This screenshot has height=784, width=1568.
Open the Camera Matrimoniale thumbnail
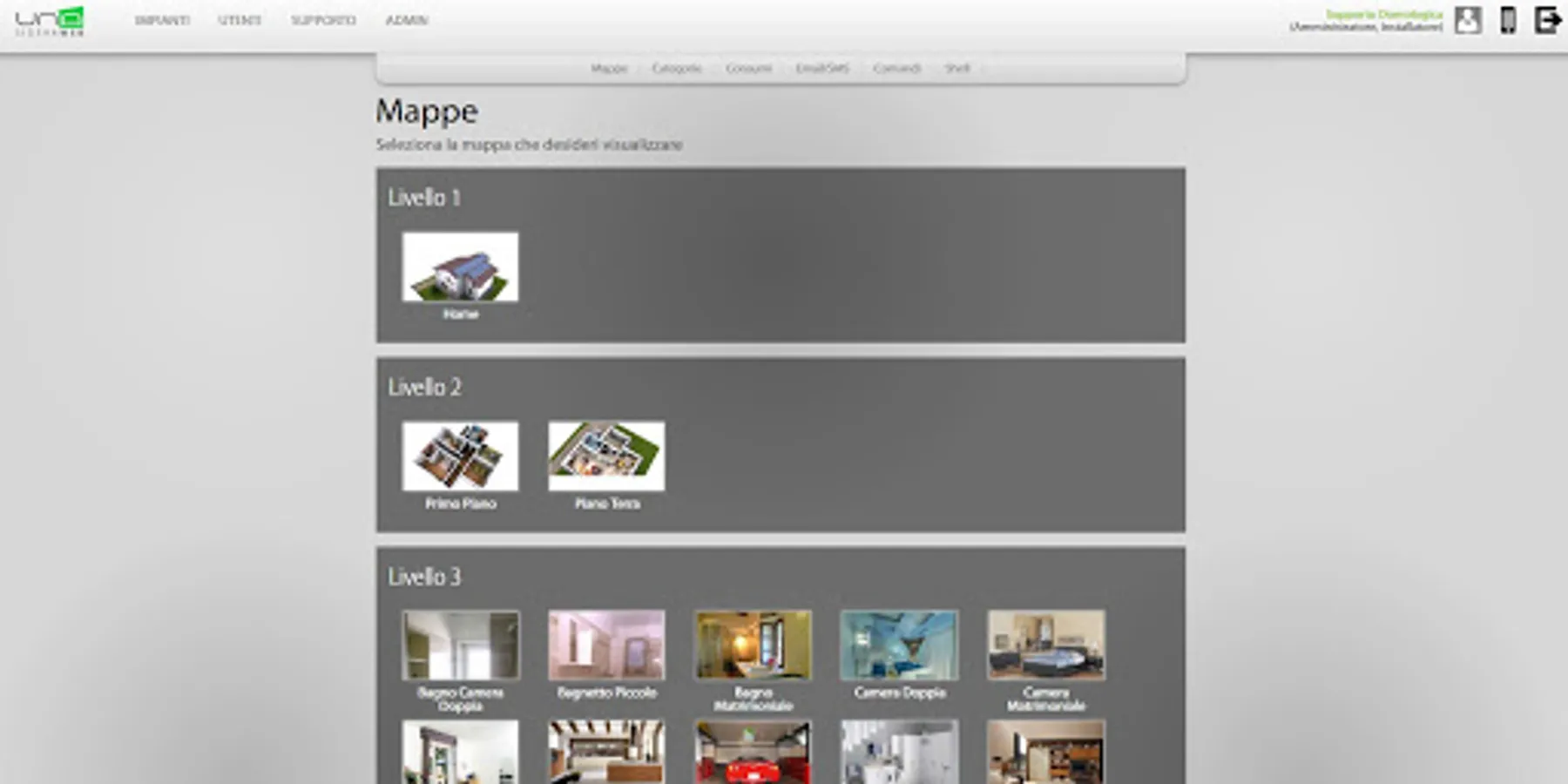tap(1046, 645)
